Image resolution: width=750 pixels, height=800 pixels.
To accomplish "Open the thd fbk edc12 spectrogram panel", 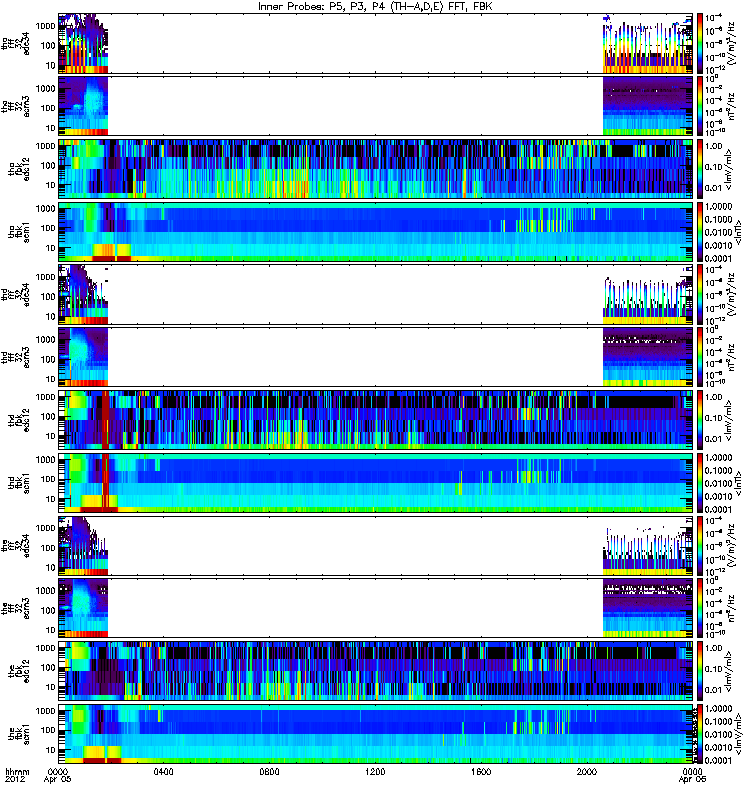I will tap(376, 420).
